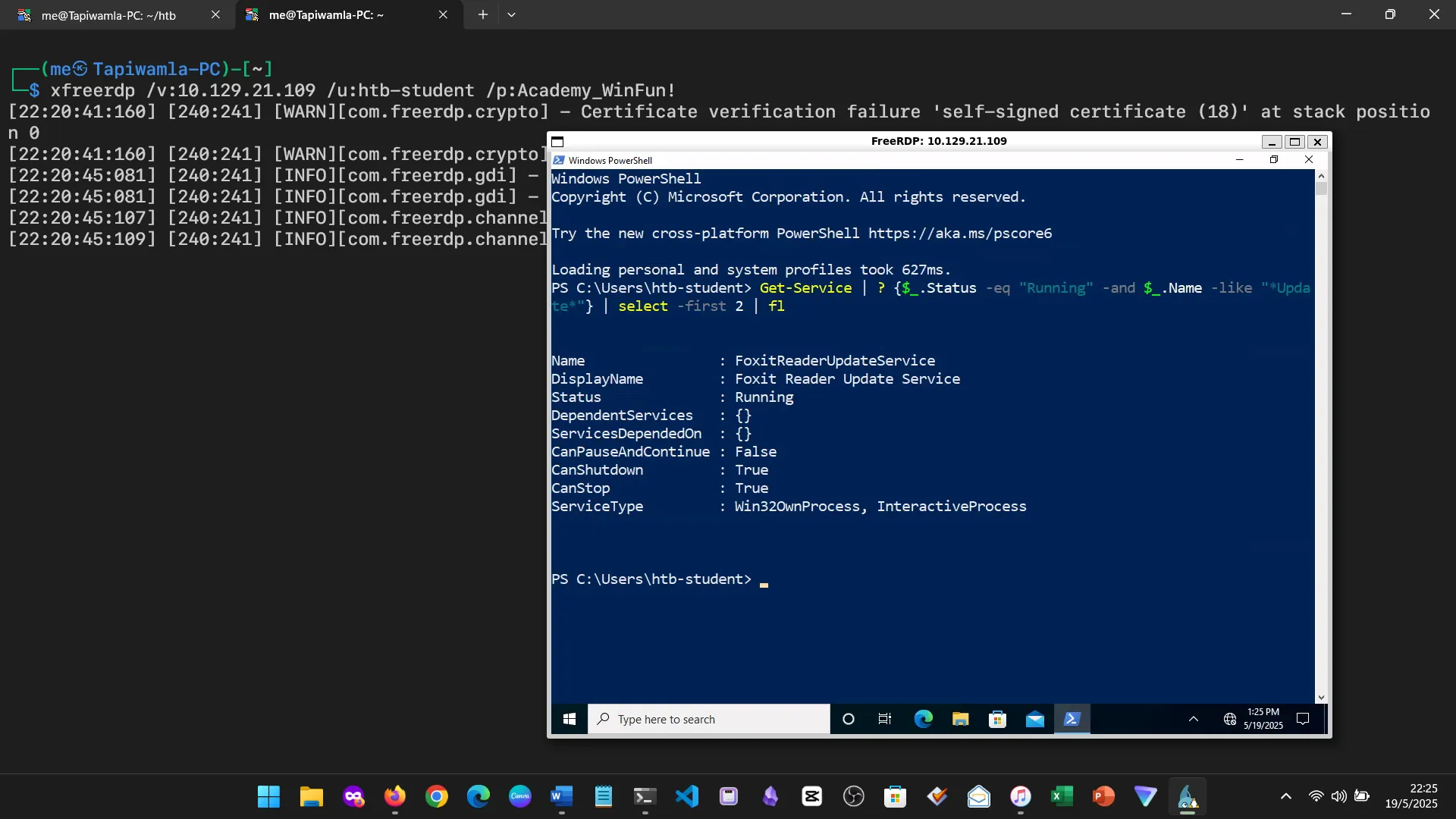The width and height of the screenshot is (1456, 819).
Task: Open Visual Studio Code from host taskbar
Action: pos(686,796)
